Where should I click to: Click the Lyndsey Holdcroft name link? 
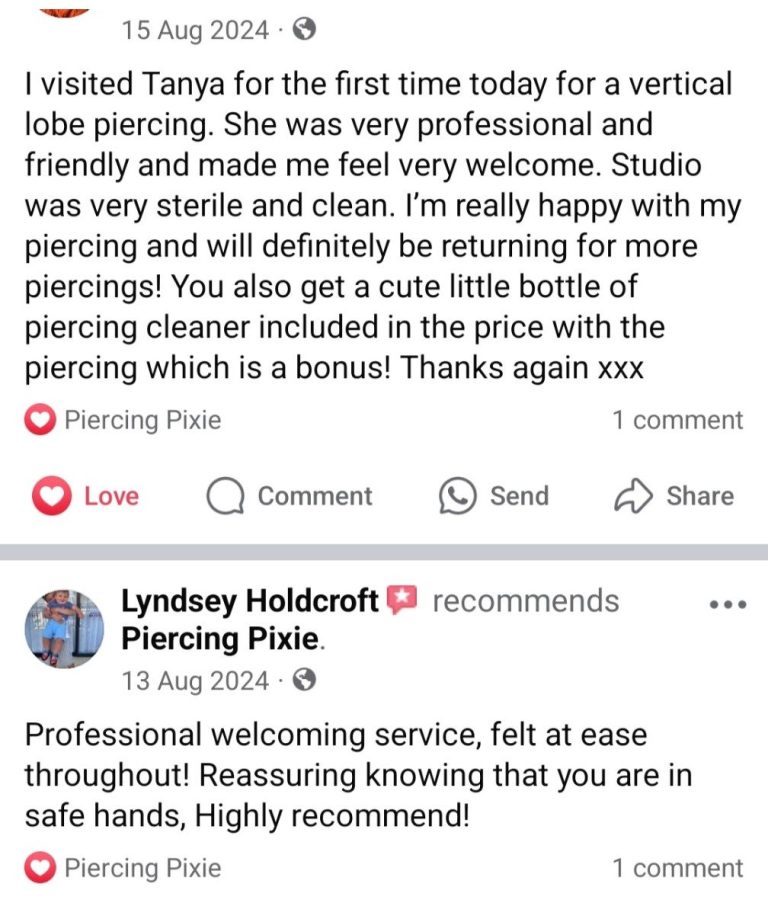250,601
